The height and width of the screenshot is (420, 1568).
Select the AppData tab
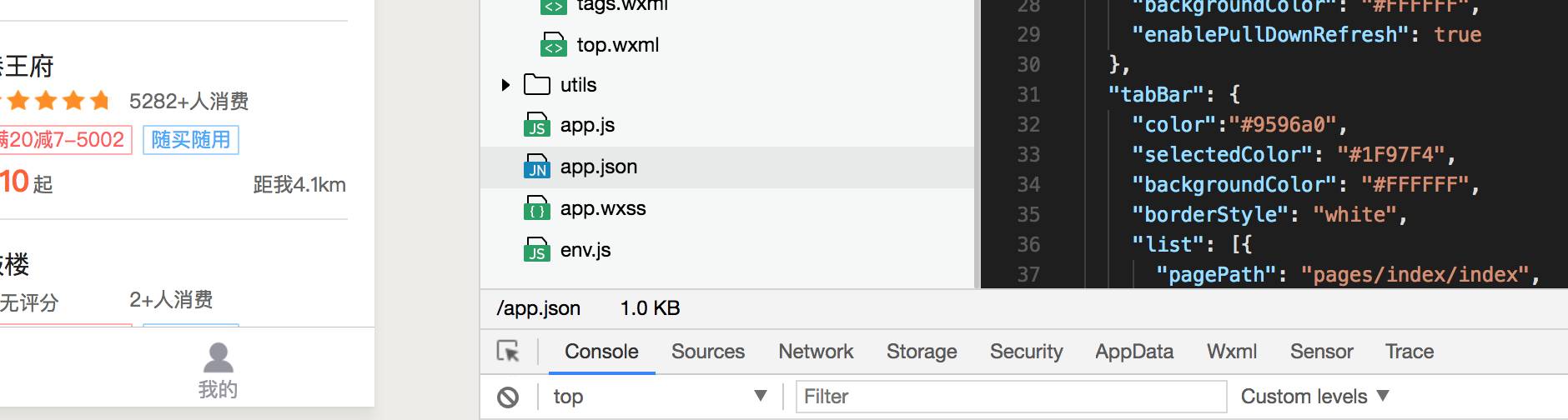1134,352
